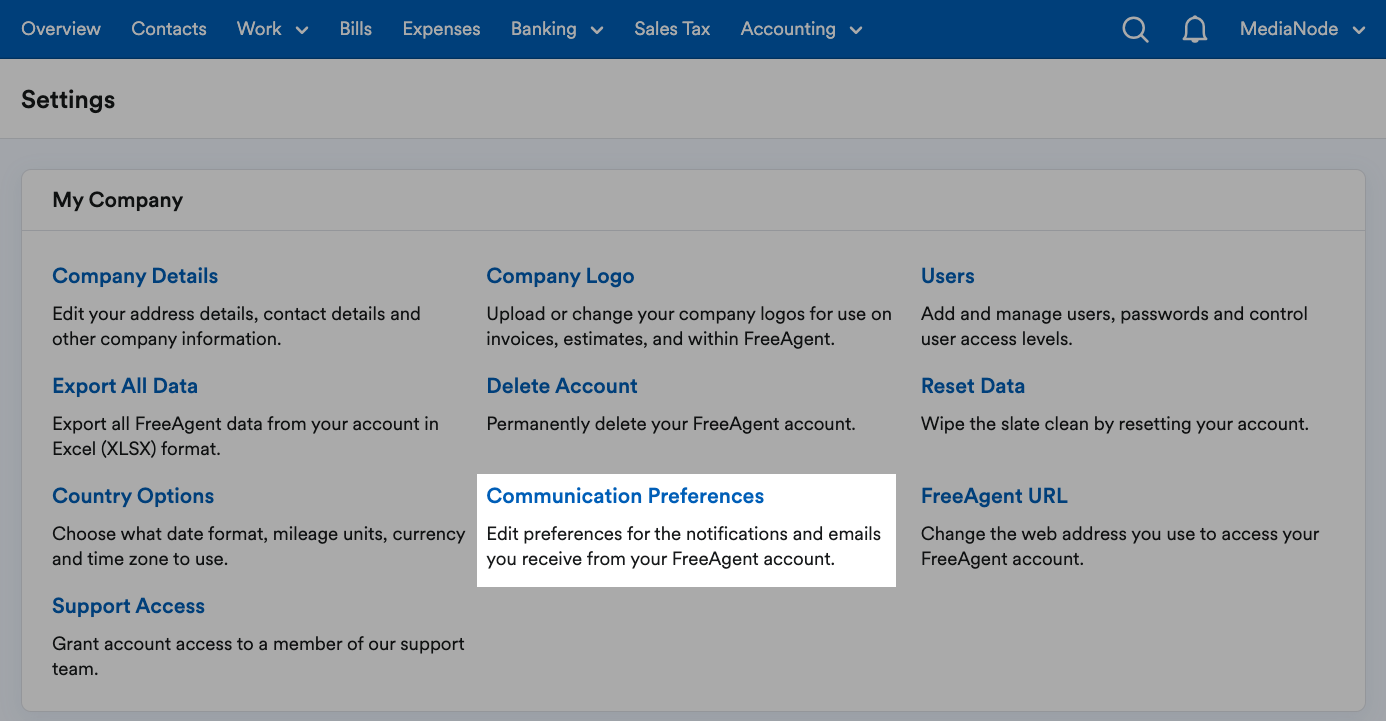The width and height of the screenshot is (1386, 721).
Task: Click text 'Grant account access to a member'
Action: (196, 644)
